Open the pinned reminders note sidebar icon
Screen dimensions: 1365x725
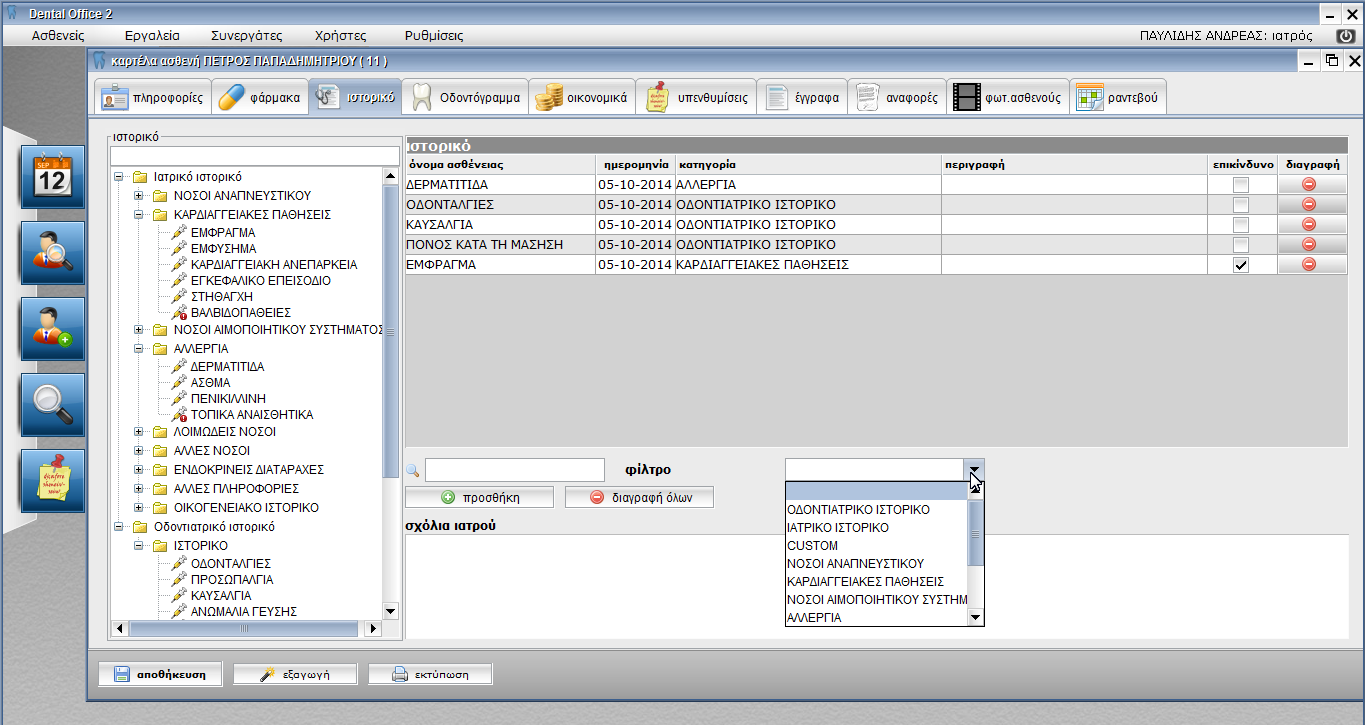tap(52, 481)
